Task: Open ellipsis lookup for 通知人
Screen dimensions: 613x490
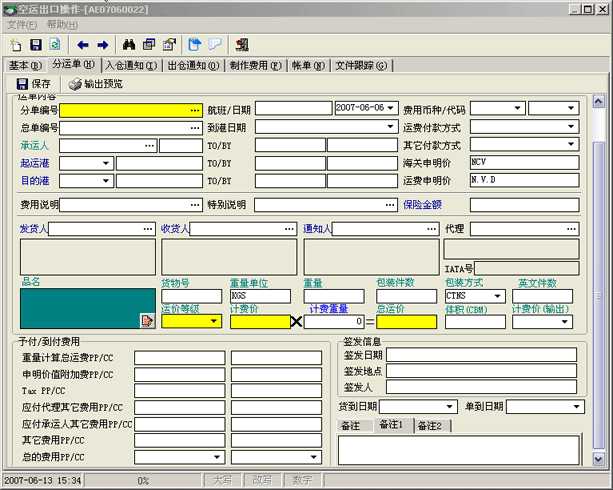Action: (x=432, y=229)
